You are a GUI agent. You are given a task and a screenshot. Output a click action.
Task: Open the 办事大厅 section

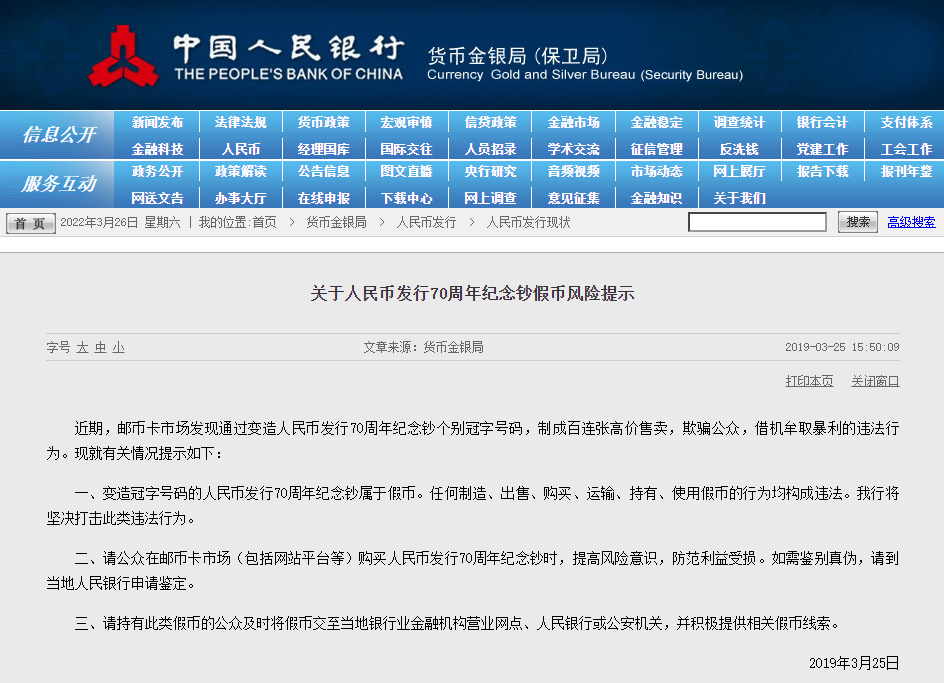click(240, 198)
